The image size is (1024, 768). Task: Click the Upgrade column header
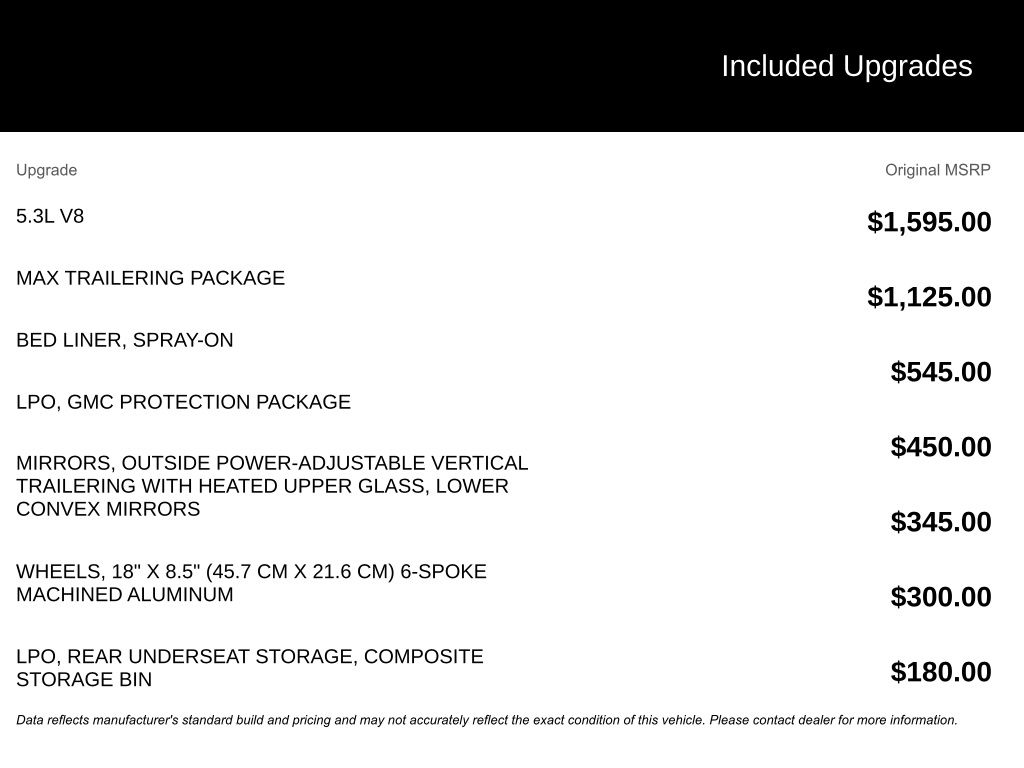46,170
